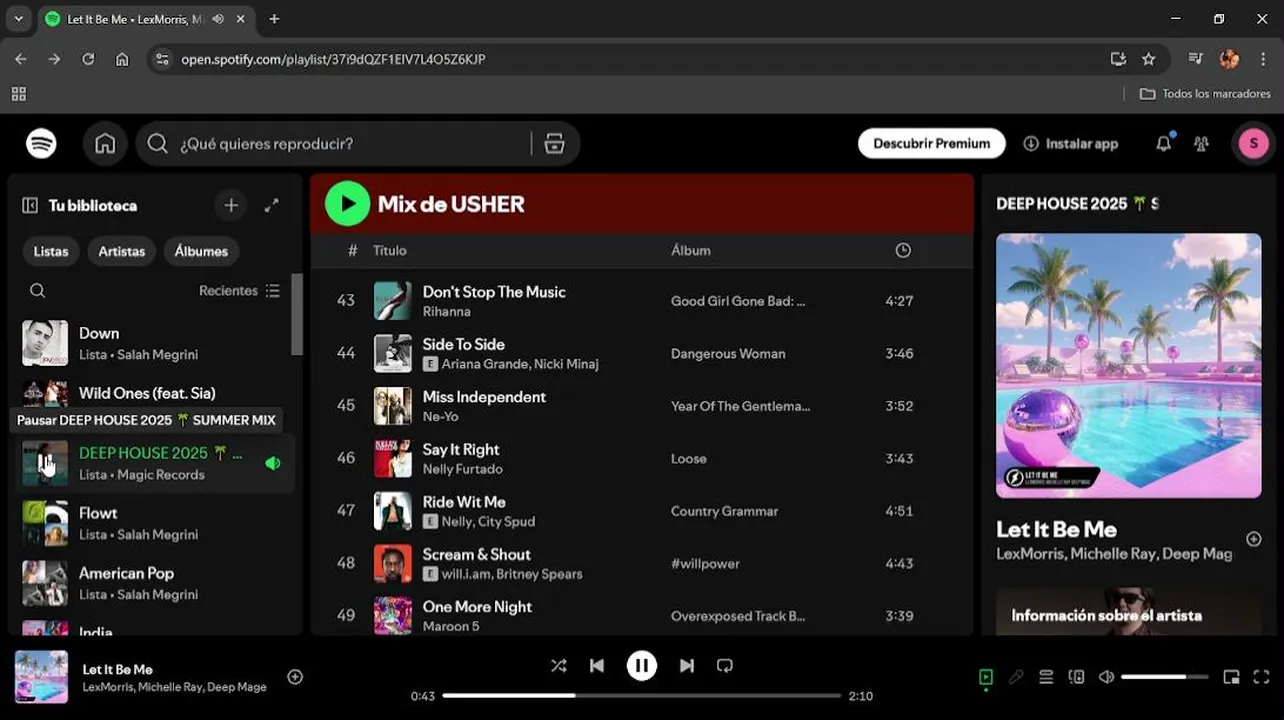Click the Install app download icon
Screen dimensions: 1284x720
1031,144
